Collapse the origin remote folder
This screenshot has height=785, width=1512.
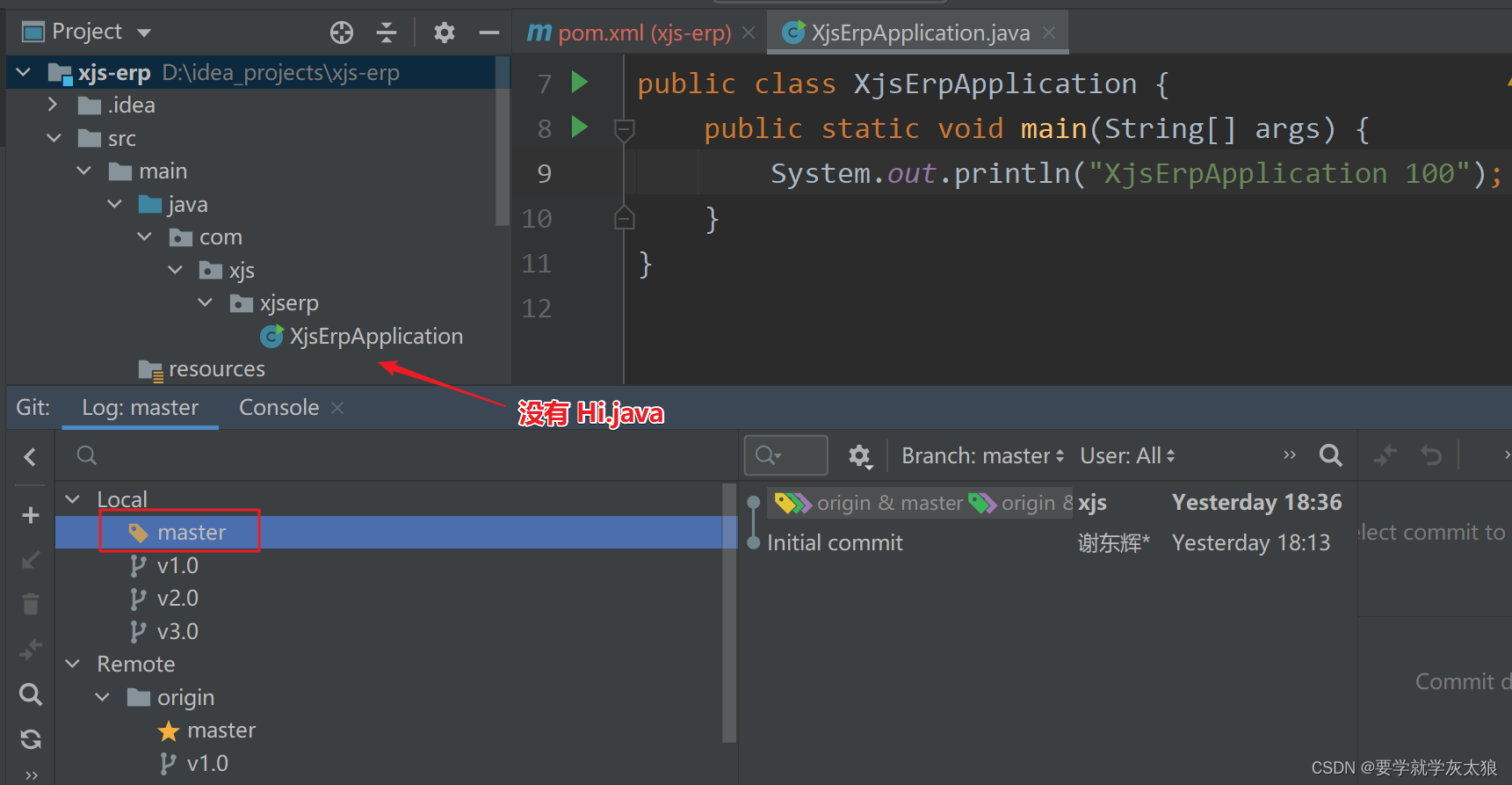point(103,698)
